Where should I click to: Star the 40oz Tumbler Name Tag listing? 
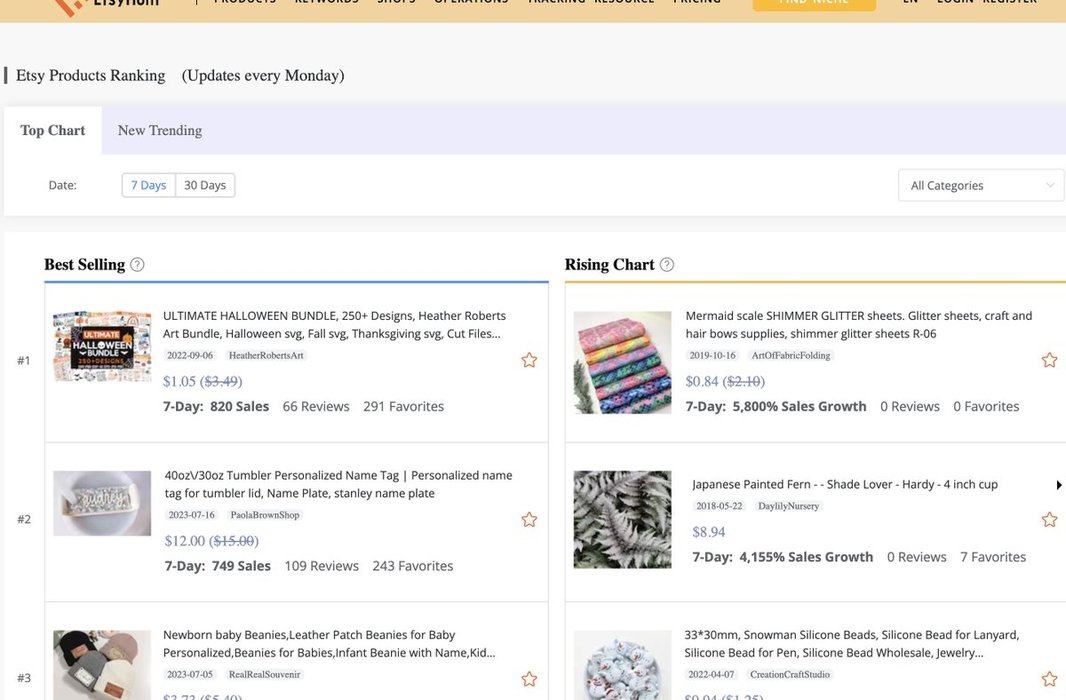point(529,519)
